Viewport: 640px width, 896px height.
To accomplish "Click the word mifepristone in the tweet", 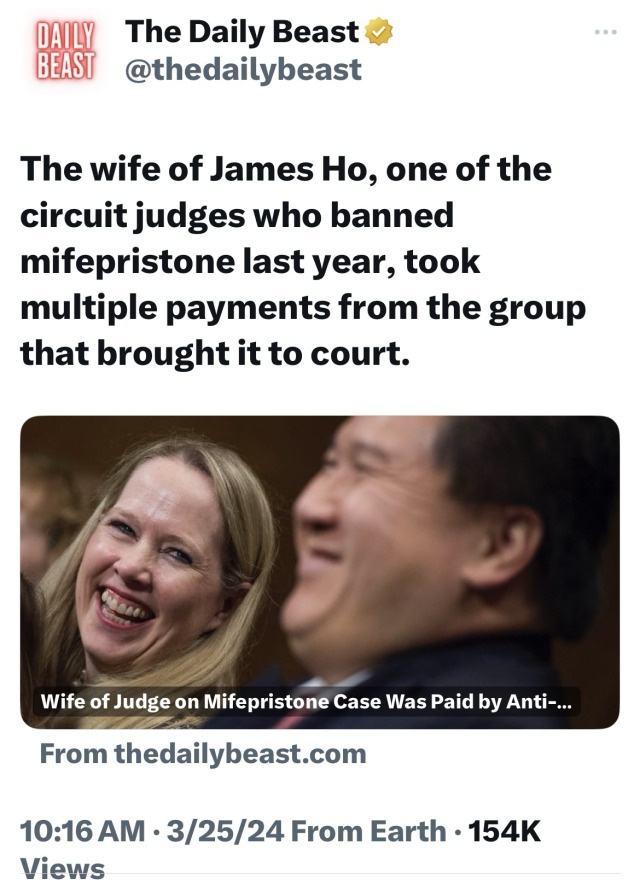I will [x=127, y=263].
